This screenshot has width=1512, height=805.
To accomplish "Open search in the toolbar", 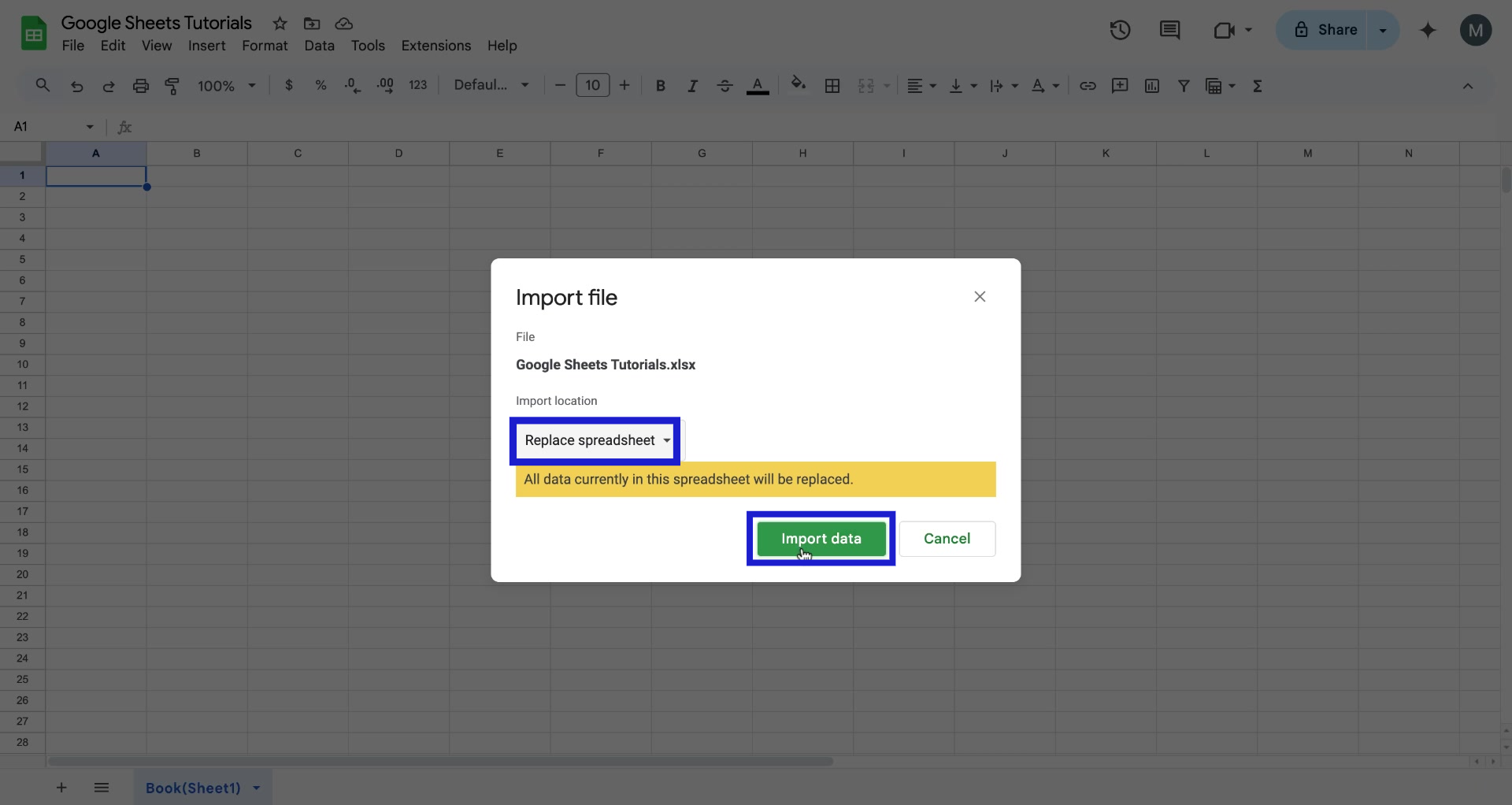I will (x=43, y=86).
